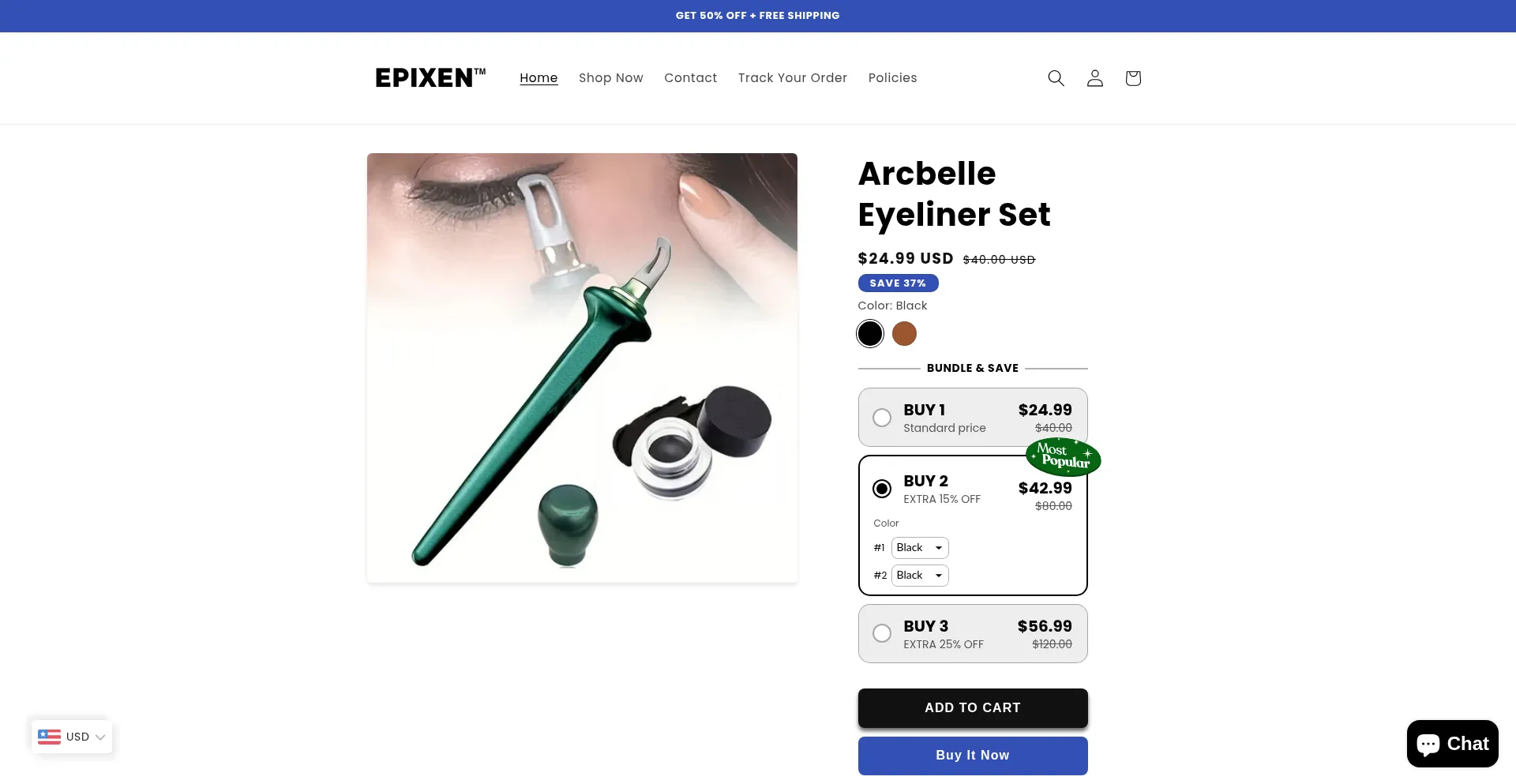Open the #1 color dropdown
Screen dimensions: 1516x784
click(x=920, y=548)
